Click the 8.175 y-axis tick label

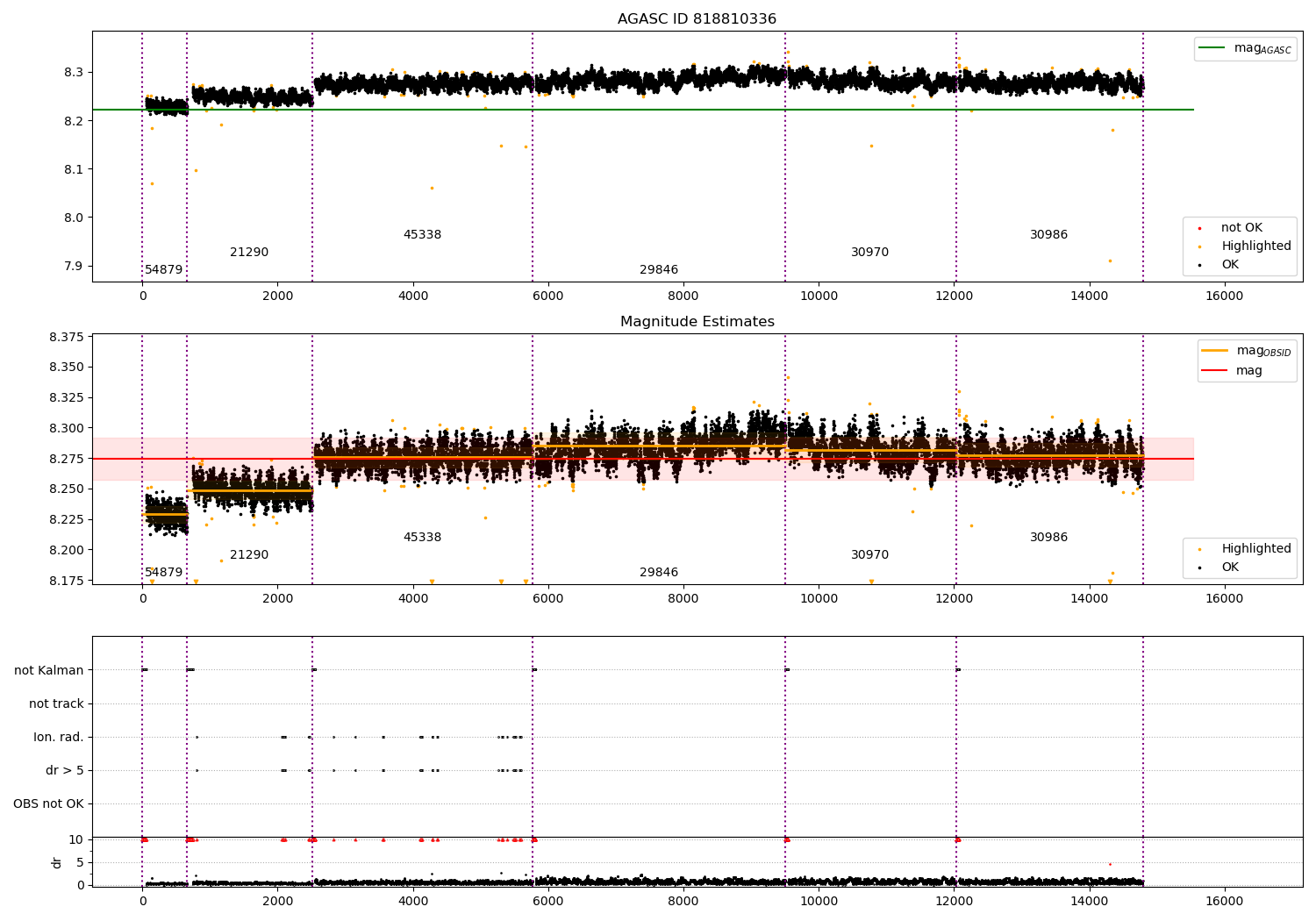[x=66, y=581]
